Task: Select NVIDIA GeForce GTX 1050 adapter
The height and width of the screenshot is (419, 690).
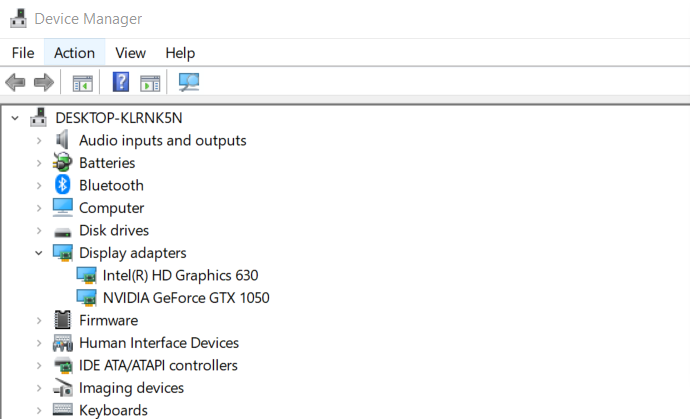Action: (186, 297)
